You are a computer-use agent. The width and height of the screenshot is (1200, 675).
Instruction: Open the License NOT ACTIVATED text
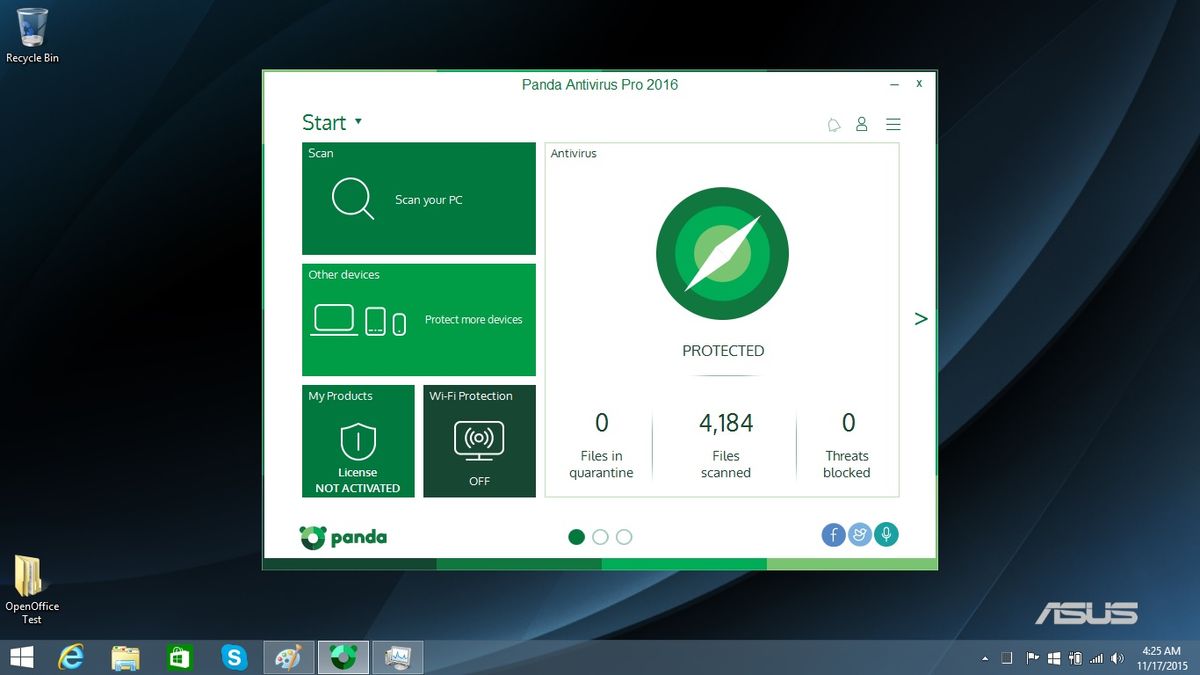coord(357,480)
